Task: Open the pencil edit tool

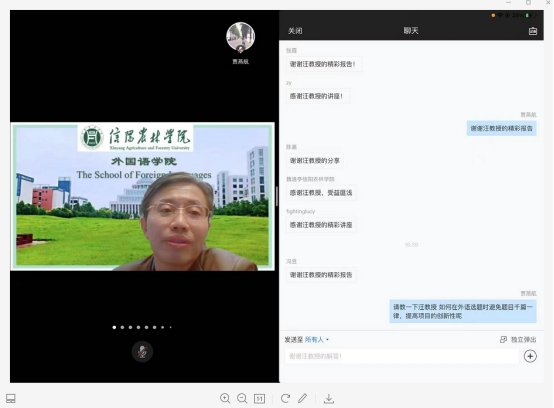Action: coord(302,398)
